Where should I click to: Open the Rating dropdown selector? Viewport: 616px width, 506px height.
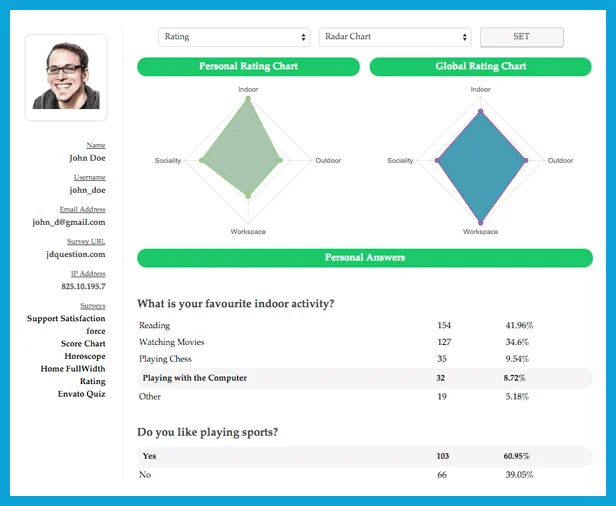(x=234, y=37)
